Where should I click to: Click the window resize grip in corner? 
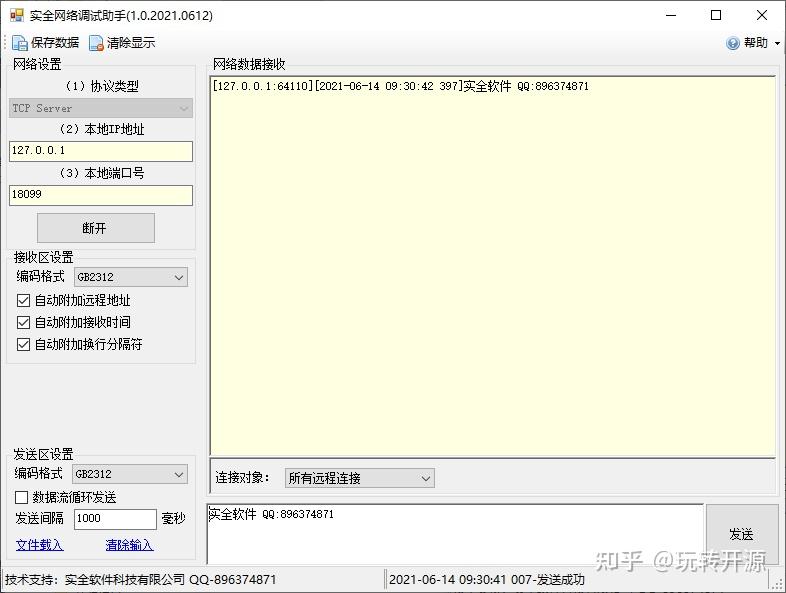click(778, 584)
